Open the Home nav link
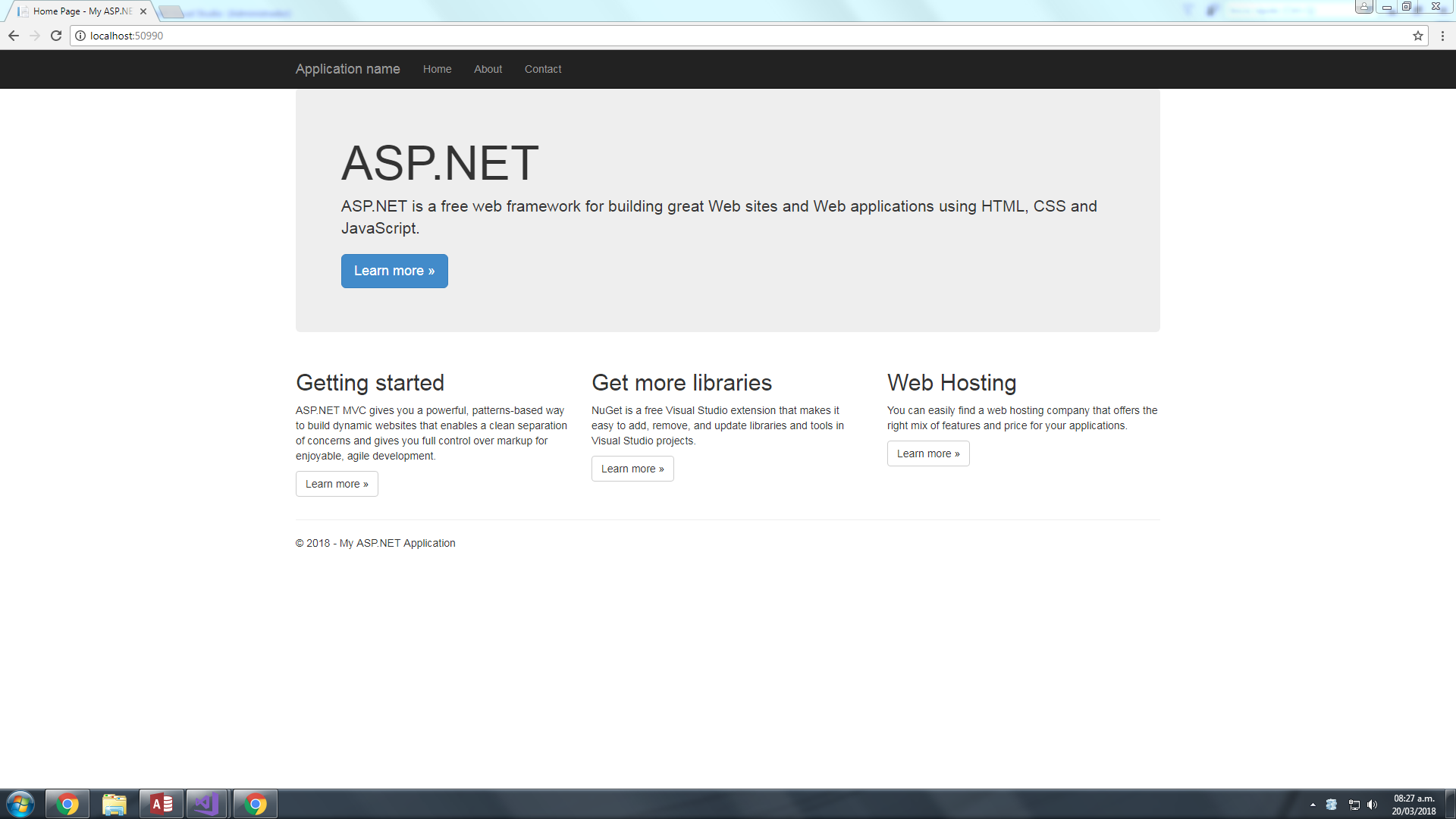1456x819 pixels. click(x=437, y=69)
